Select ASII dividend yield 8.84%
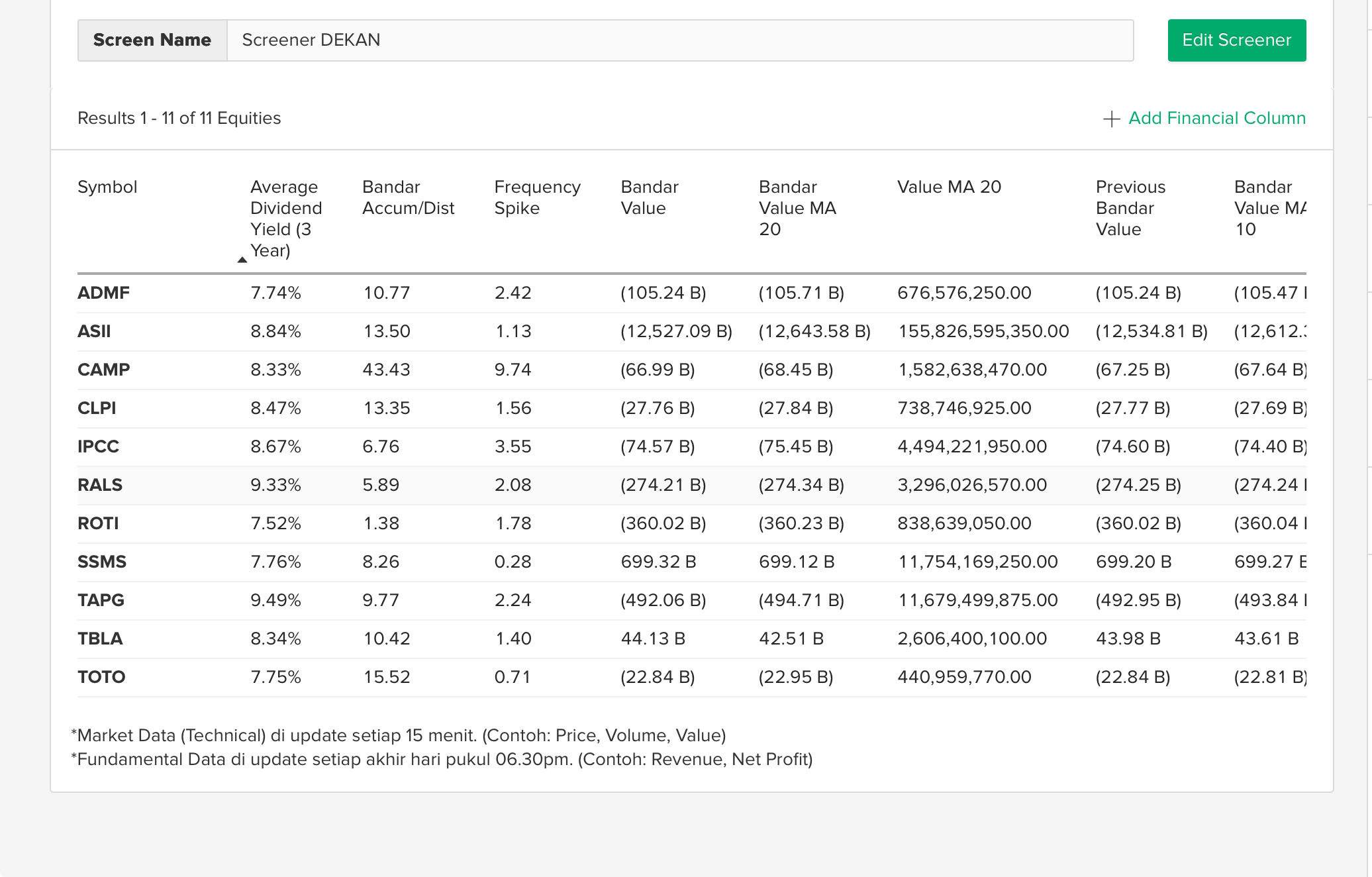 pos(275,331)
